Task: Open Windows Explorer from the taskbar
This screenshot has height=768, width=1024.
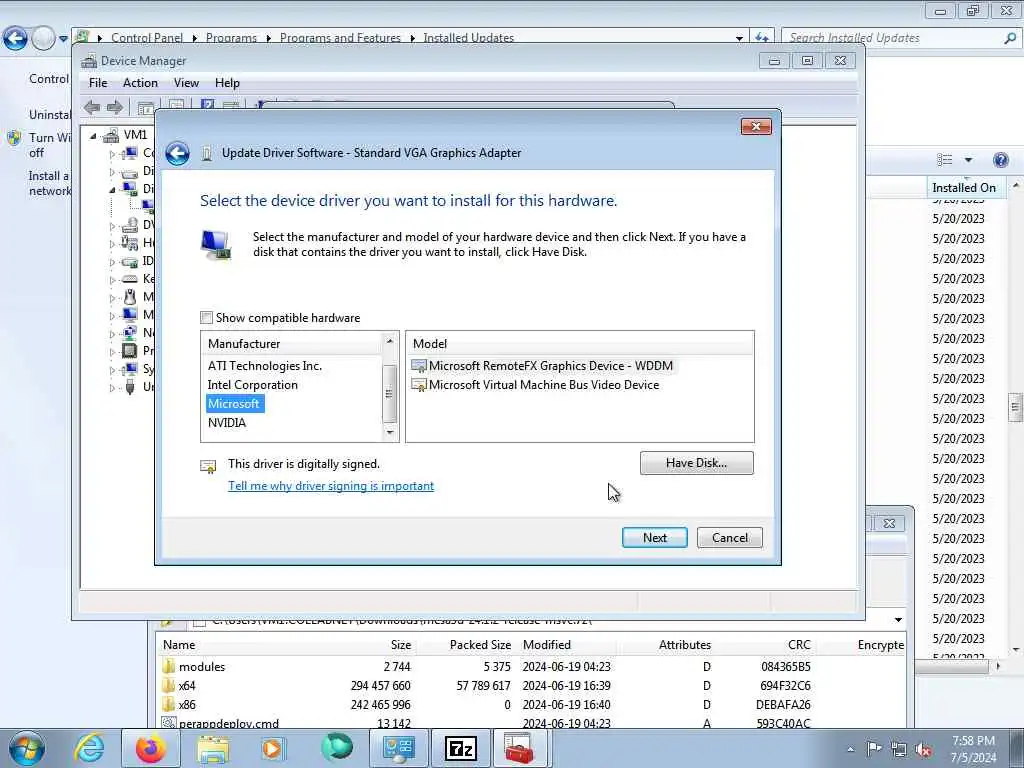Action: coord(214,748)
